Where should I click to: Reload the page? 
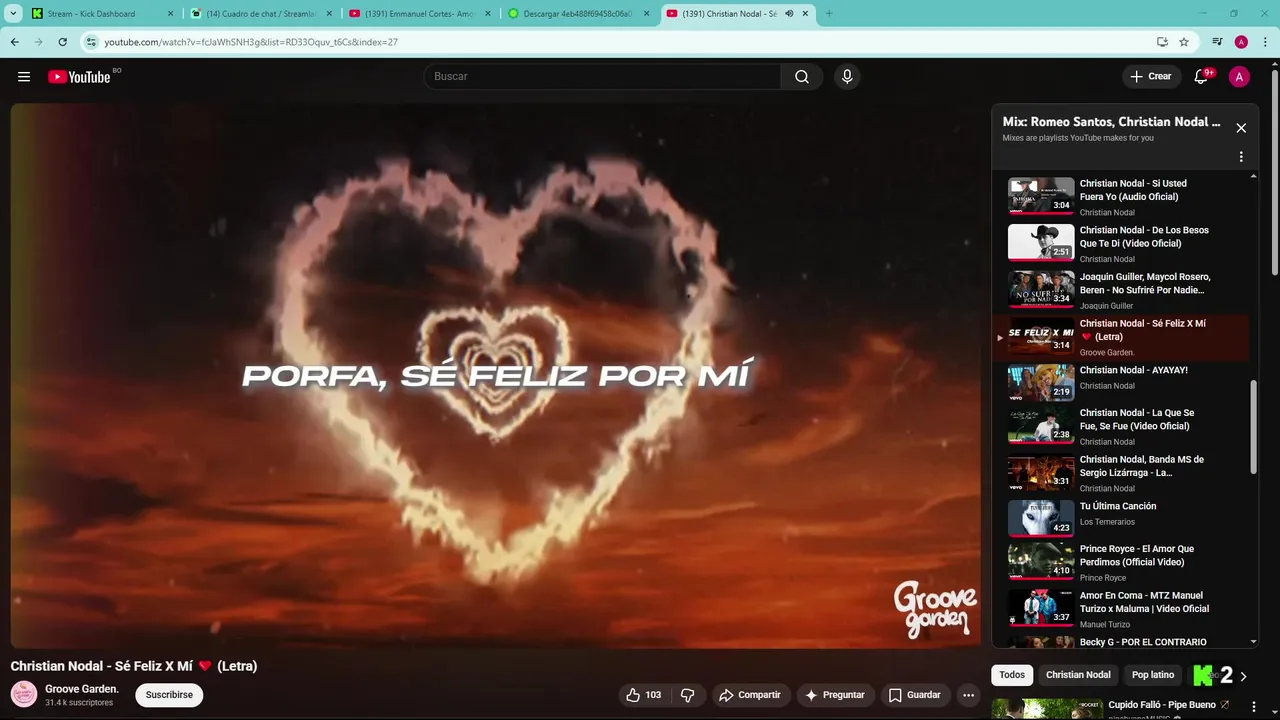click(x=62, y=42)
